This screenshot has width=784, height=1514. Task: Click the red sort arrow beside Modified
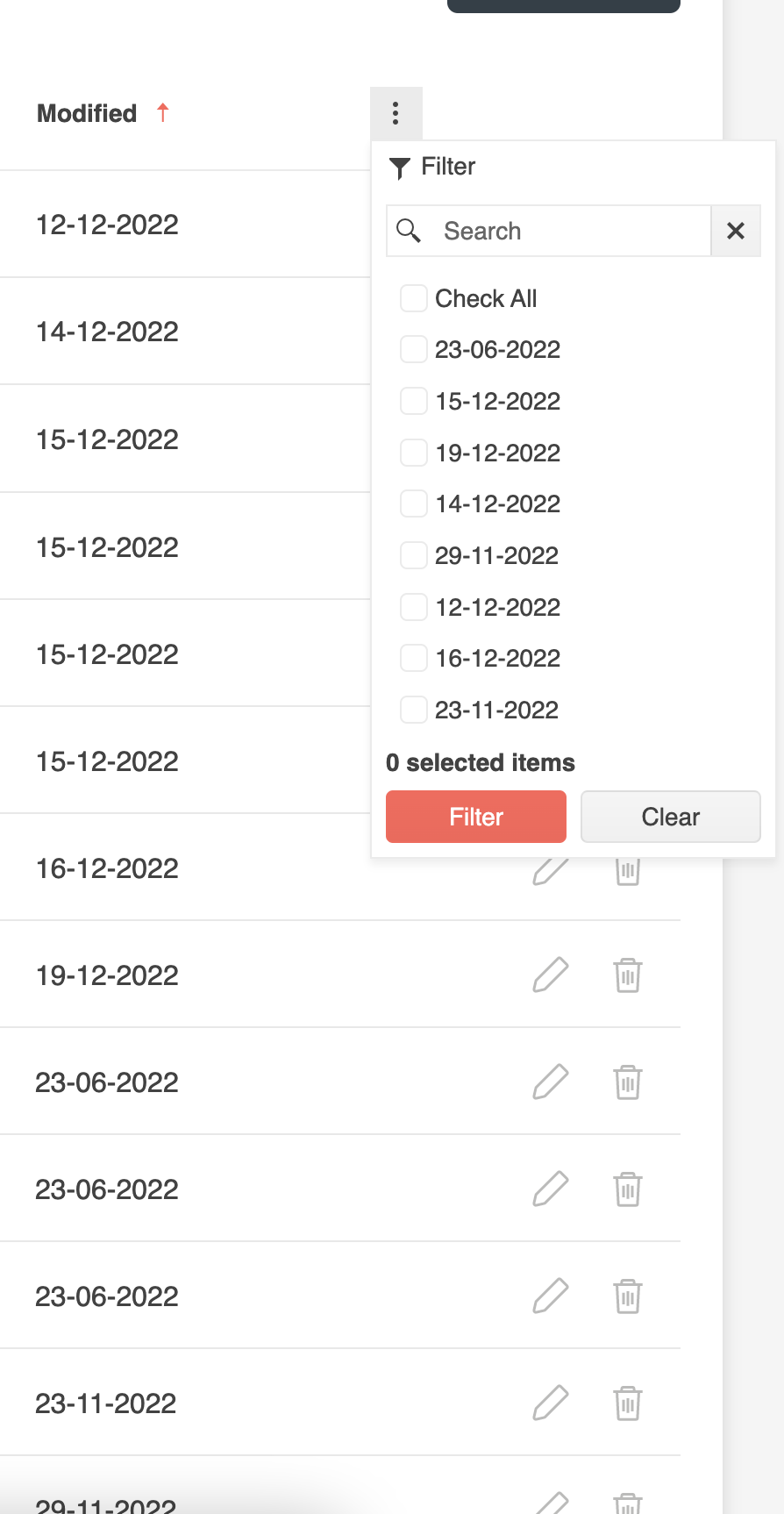click(162, 112)
